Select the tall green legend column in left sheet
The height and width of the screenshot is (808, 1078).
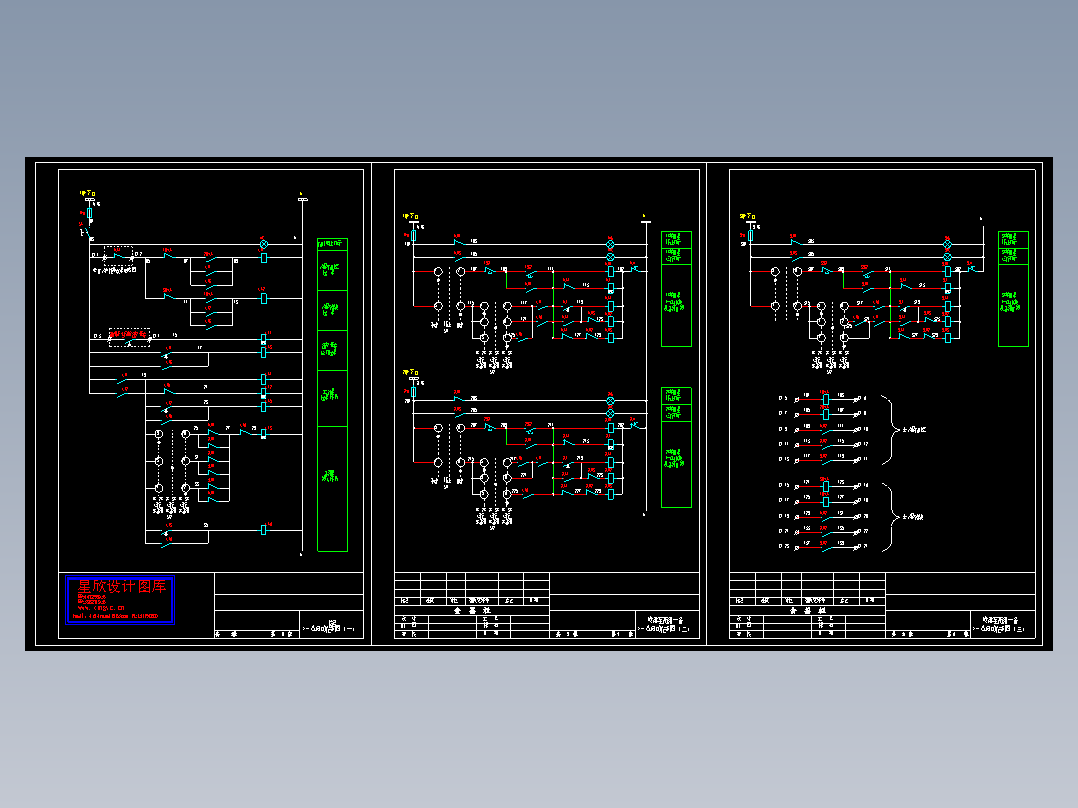tap(332, 395)
